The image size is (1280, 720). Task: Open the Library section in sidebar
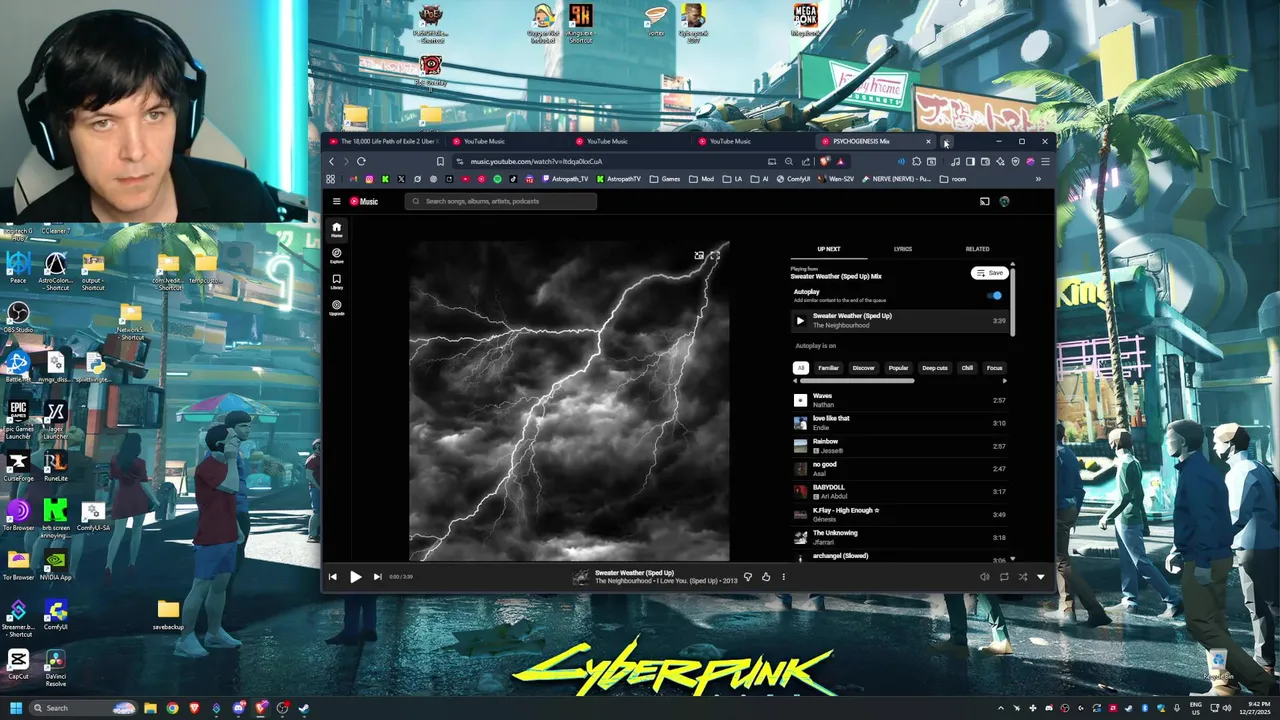point(336,281)
